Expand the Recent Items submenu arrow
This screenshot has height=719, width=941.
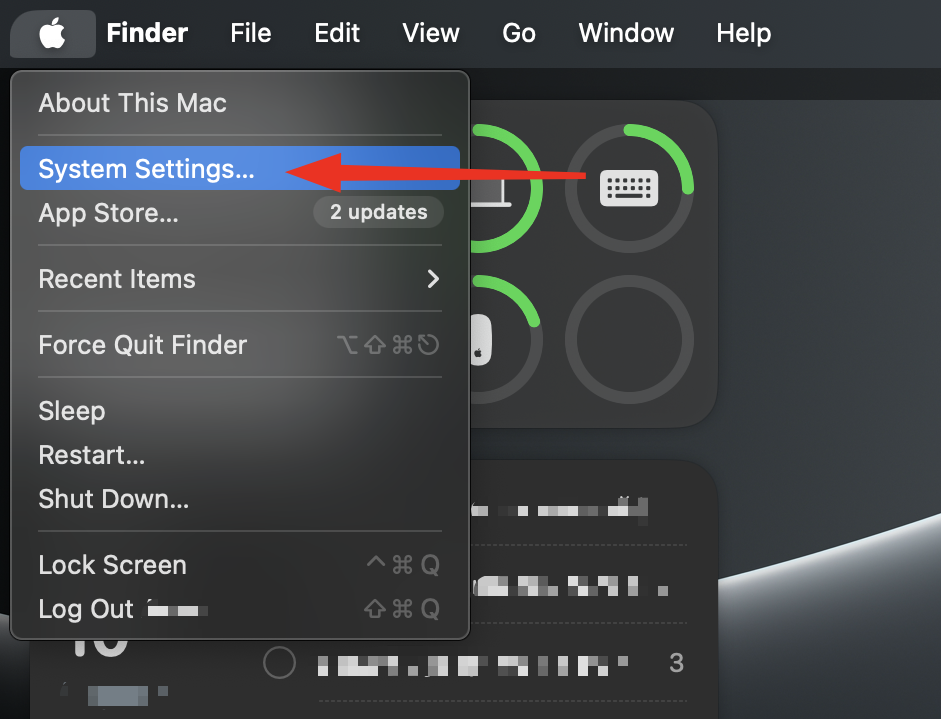click(433, 278)
